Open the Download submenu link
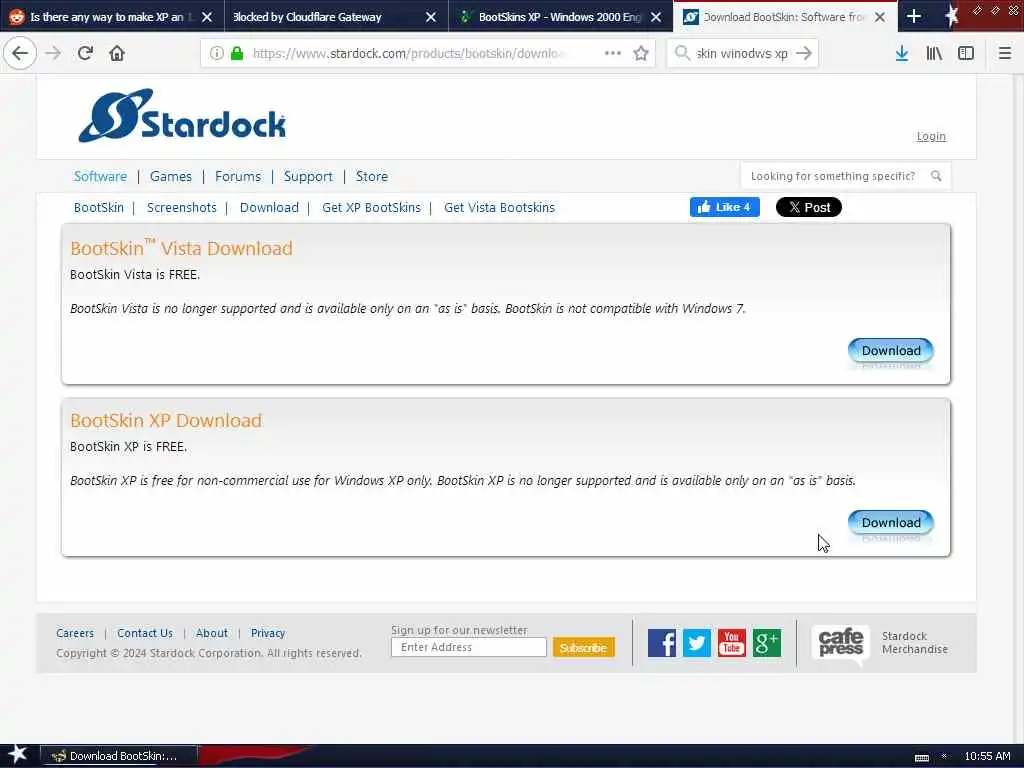Image resolution: width=1024 pixels, height=768 pixels. 269,208
